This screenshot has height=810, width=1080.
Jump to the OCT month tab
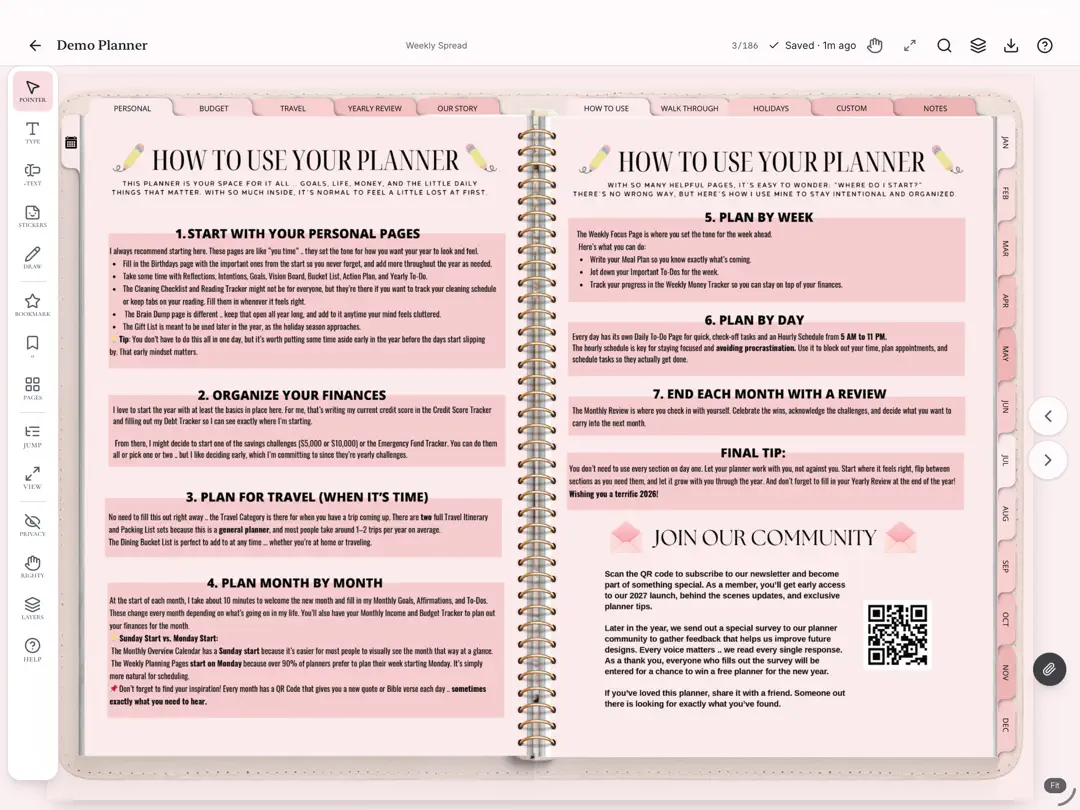pyautogui.click(x=1006, y=619)
